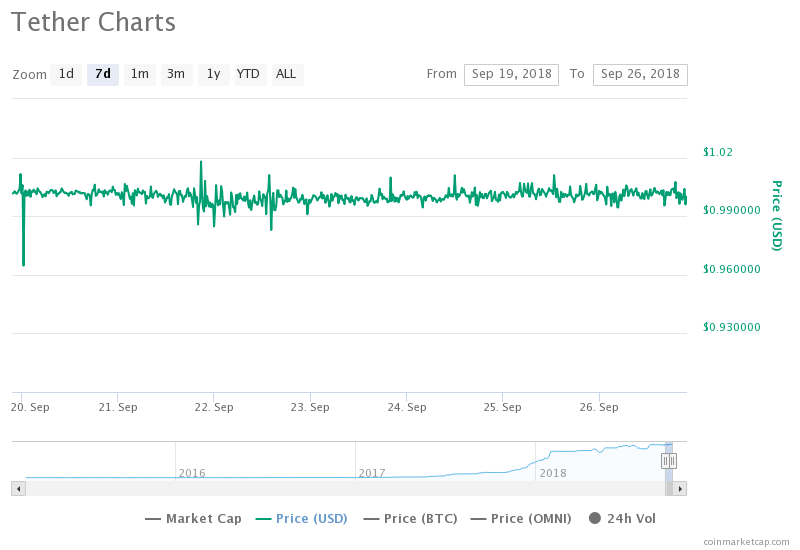Click the navigator left scroll arrow
800x550 pixels.
pos(19,489)
